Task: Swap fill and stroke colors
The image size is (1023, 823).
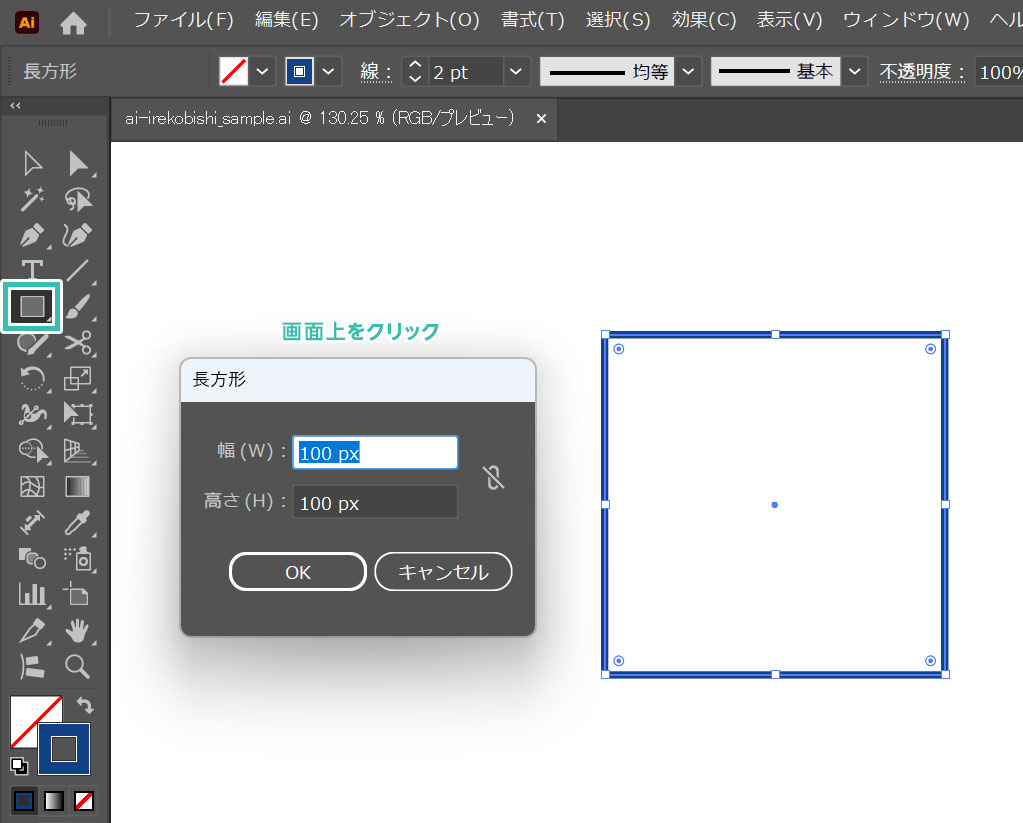Action: 85,706
